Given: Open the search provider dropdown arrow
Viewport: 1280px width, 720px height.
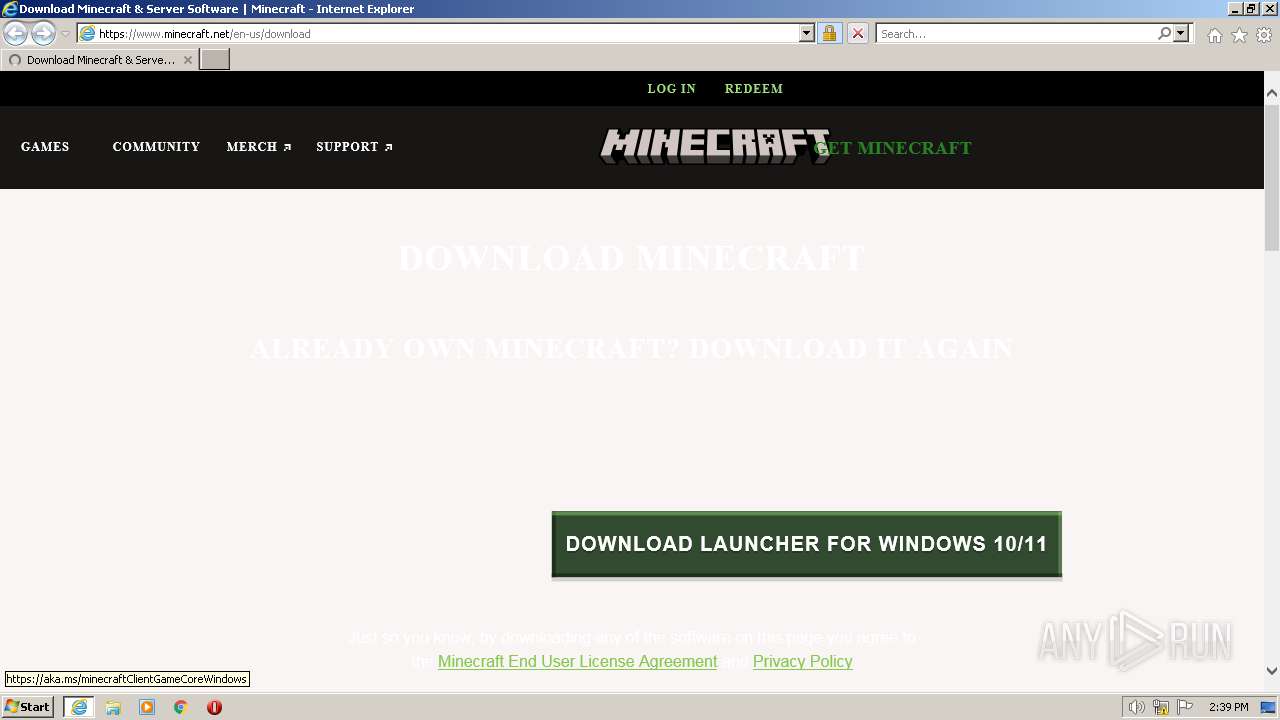Looking at the screenshot, I should [1181, 33].
